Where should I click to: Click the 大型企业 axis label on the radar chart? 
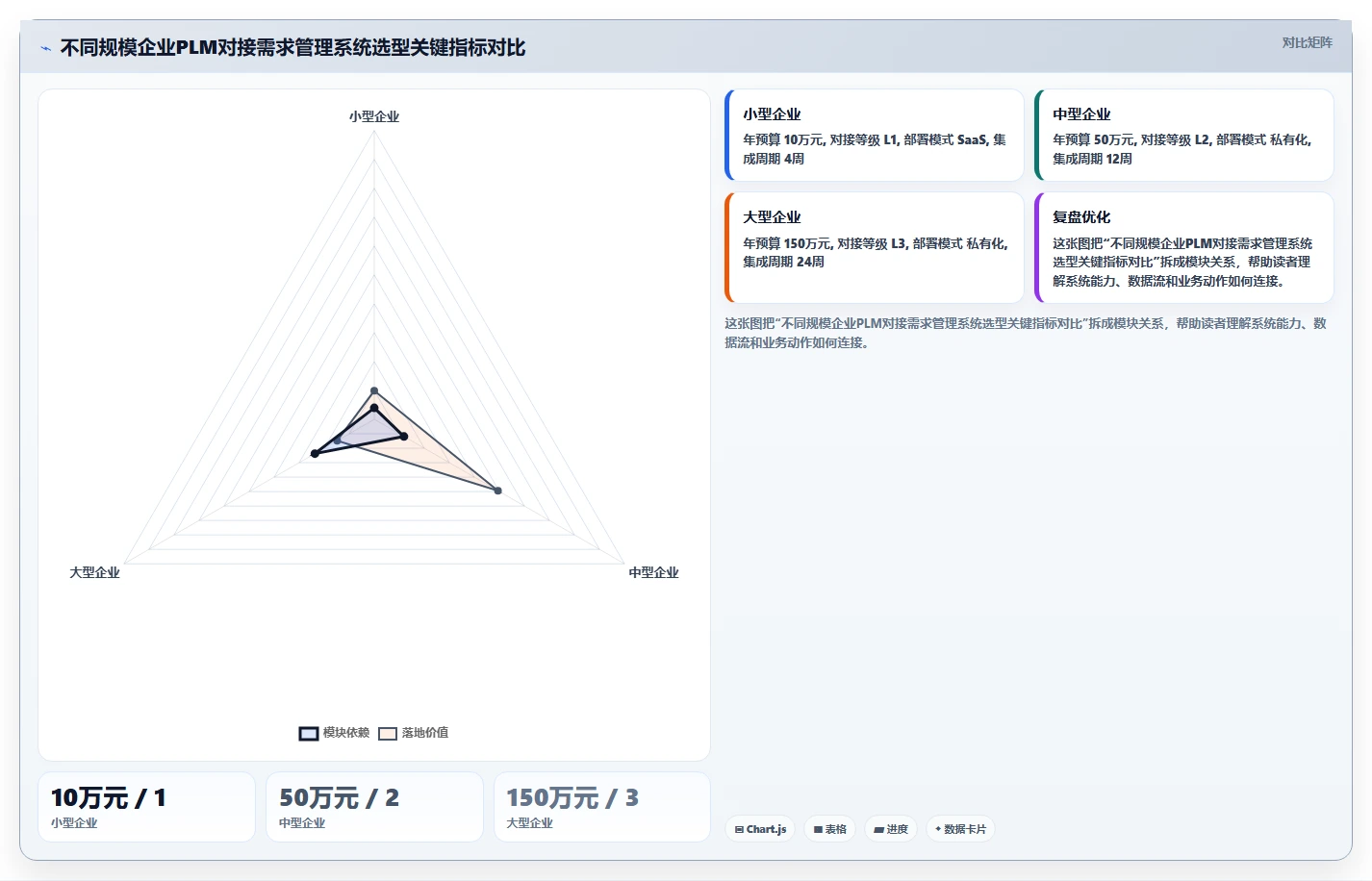[94, 572]
